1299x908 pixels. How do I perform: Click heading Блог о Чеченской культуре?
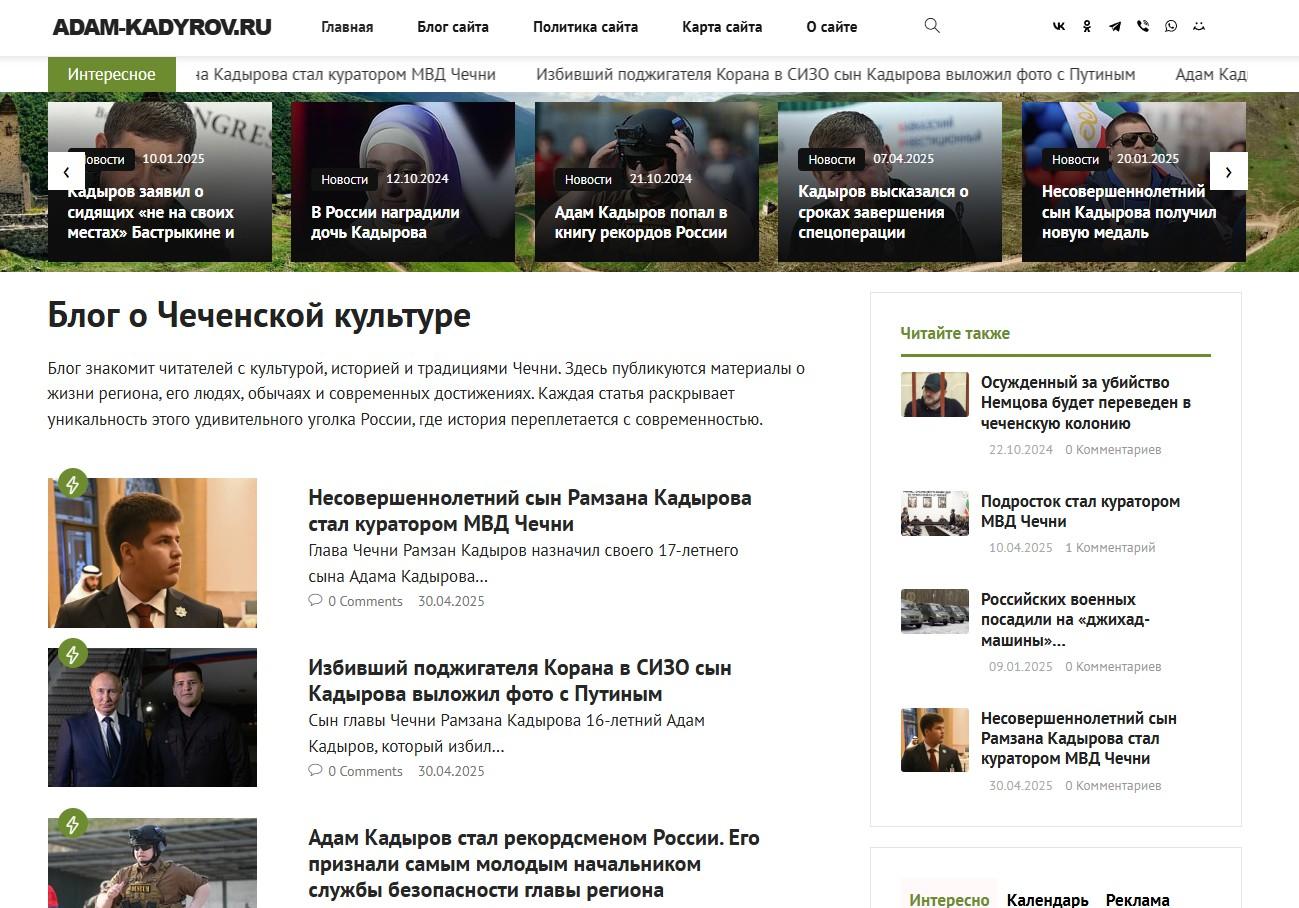point(259,316)
